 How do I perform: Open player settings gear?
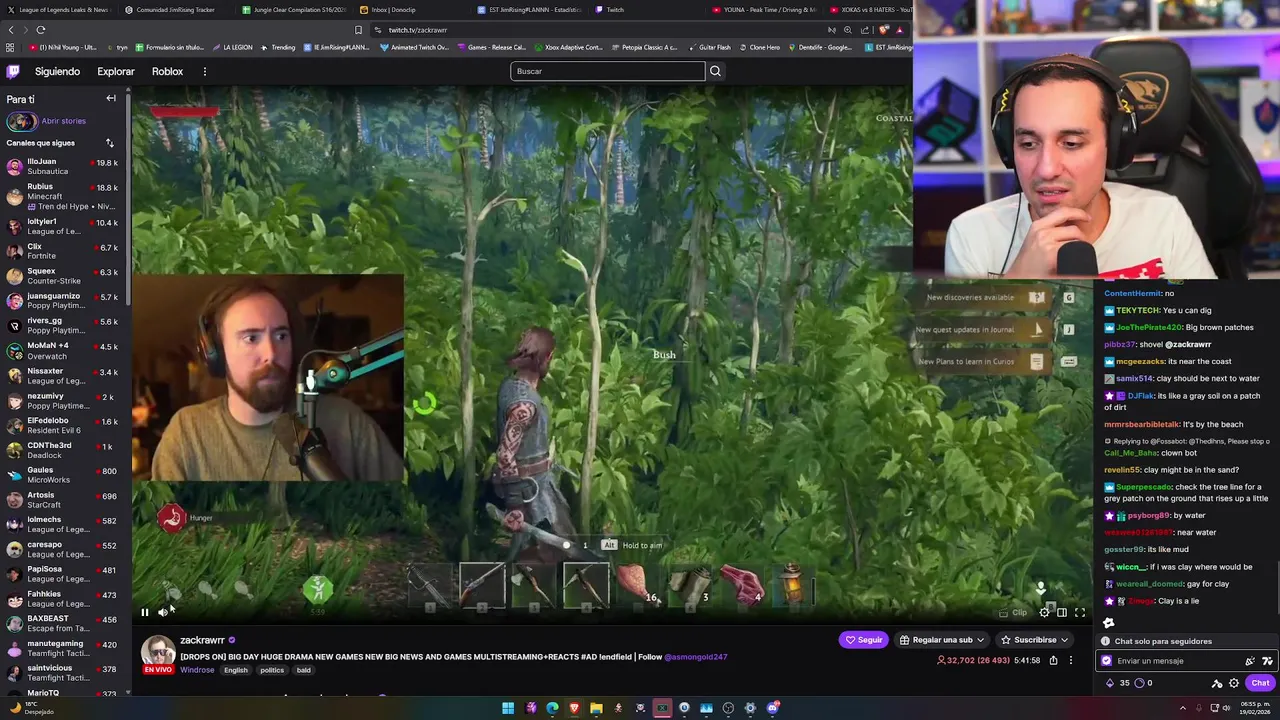1044,613
